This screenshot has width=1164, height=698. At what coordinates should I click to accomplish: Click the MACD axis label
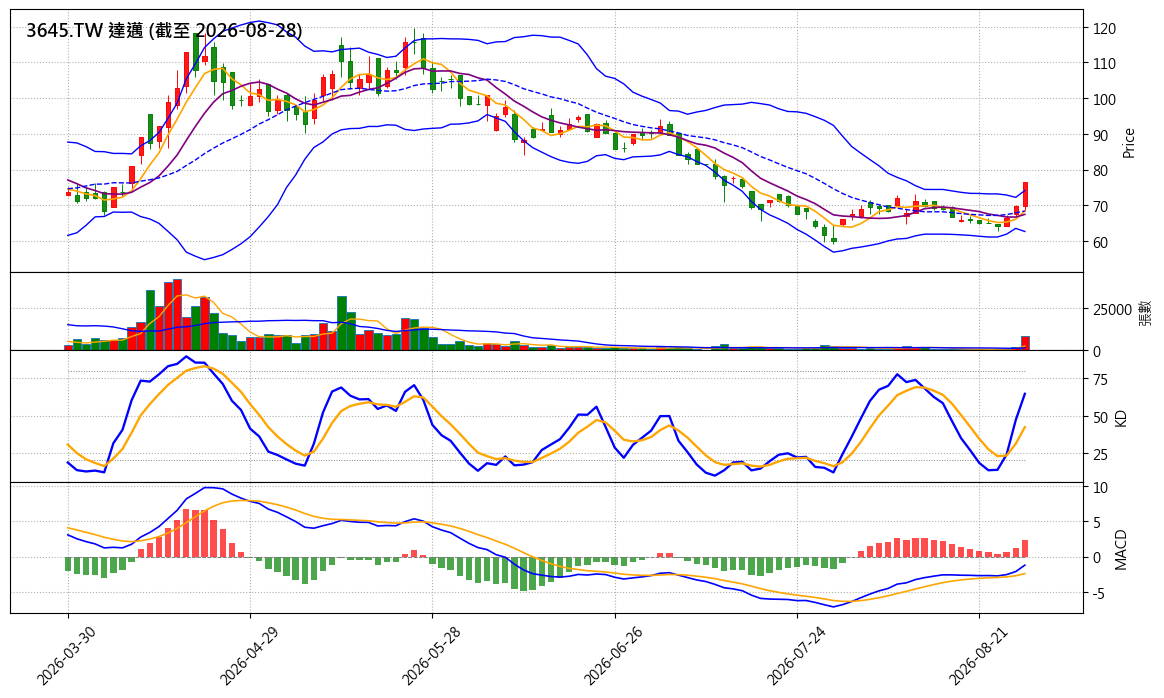coord(1121,550)
